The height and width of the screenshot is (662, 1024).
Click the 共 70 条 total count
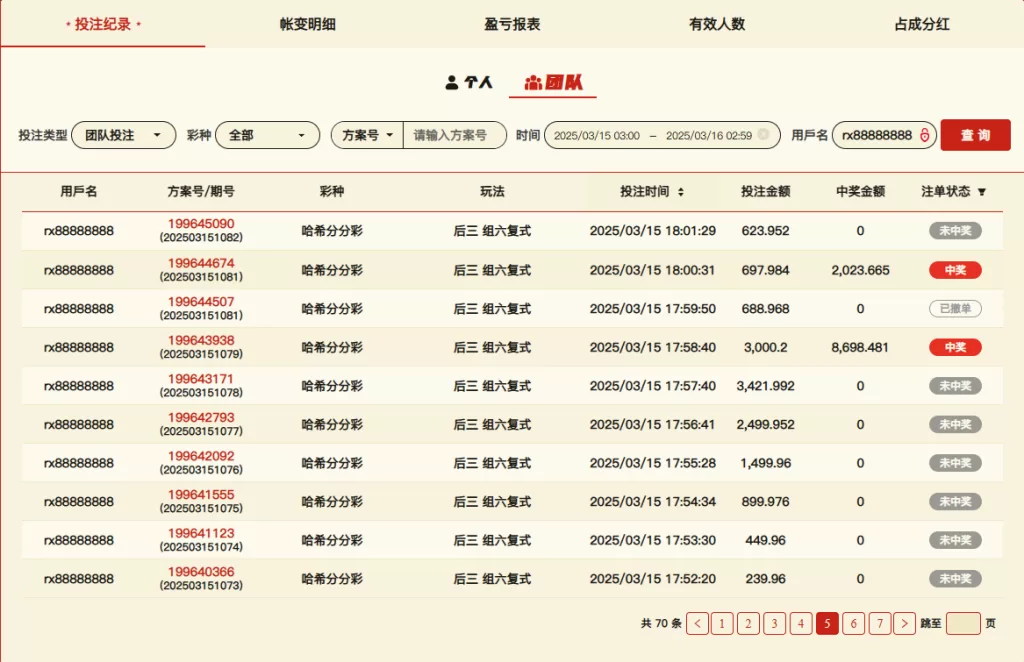pyautogui.click(x=661, y=623)
